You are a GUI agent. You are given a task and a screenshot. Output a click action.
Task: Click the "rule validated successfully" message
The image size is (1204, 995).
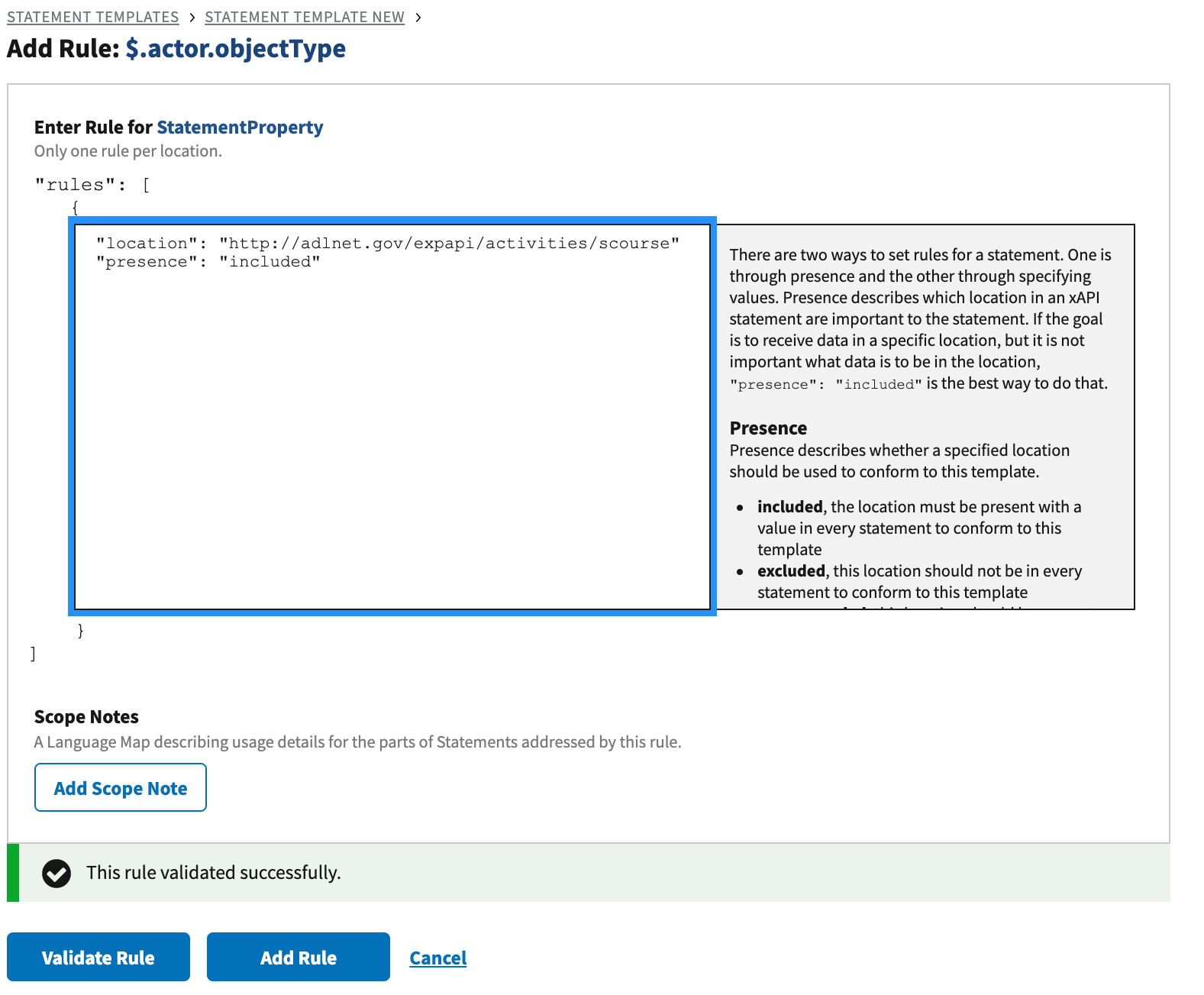pyautogui.click(x=213, y=873)
